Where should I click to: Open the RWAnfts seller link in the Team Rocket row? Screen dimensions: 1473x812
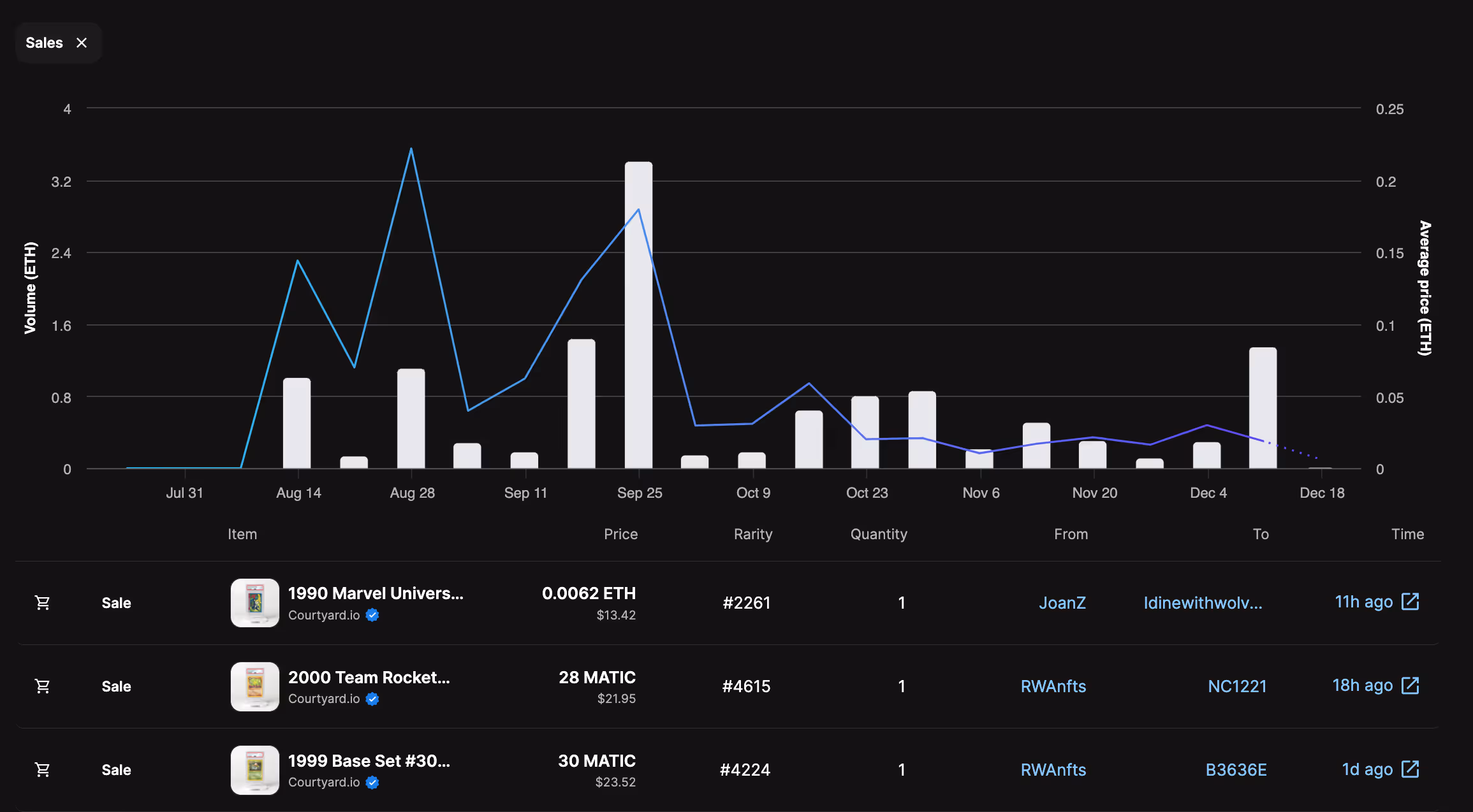tap(1053, 686)
